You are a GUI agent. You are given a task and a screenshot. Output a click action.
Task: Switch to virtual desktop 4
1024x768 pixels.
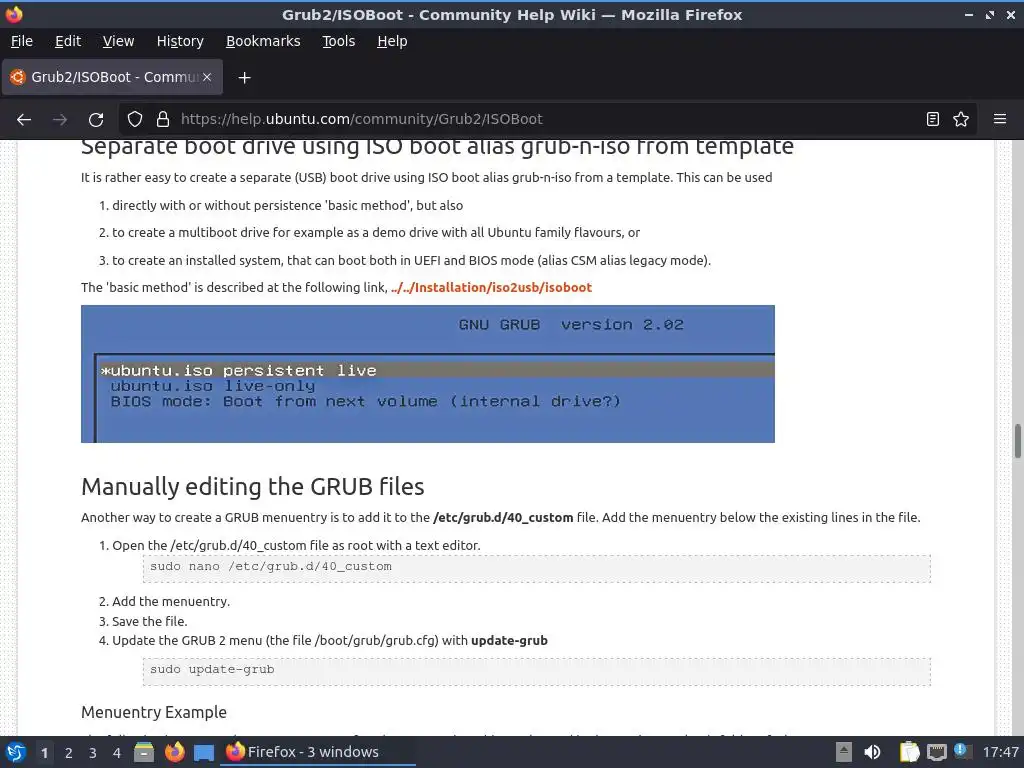[x=117, y=753]
